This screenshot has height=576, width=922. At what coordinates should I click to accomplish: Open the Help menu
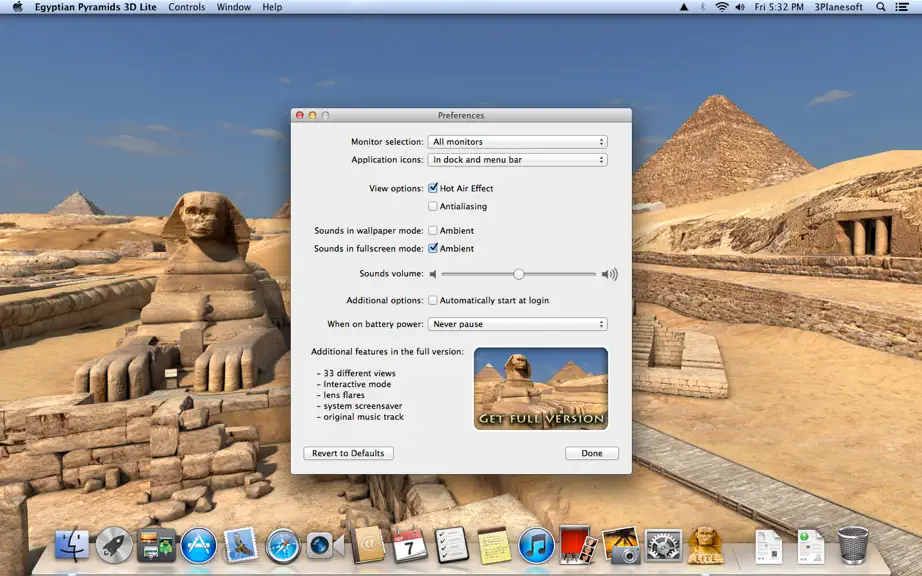272,7
